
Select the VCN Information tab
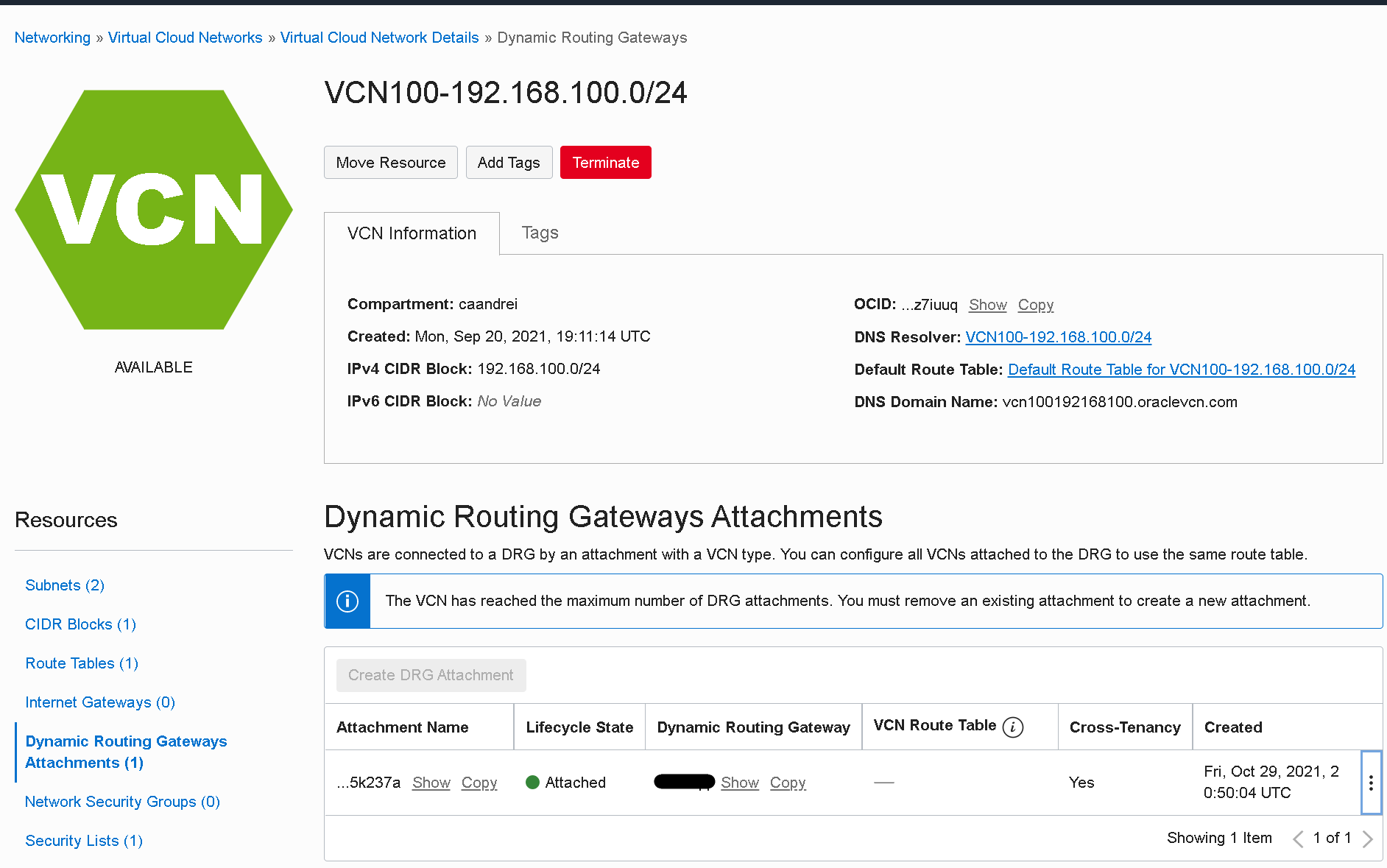tap(412, 233)
